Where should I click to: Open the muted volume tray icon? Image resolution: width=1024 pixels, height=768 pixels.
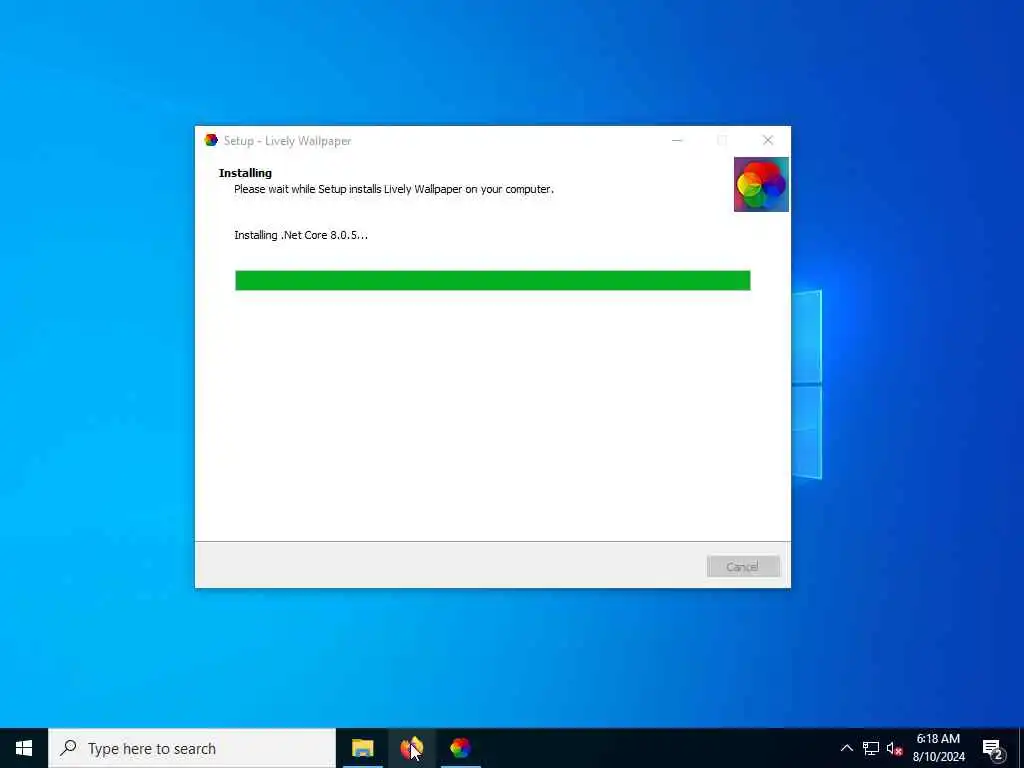click(894, 748)
